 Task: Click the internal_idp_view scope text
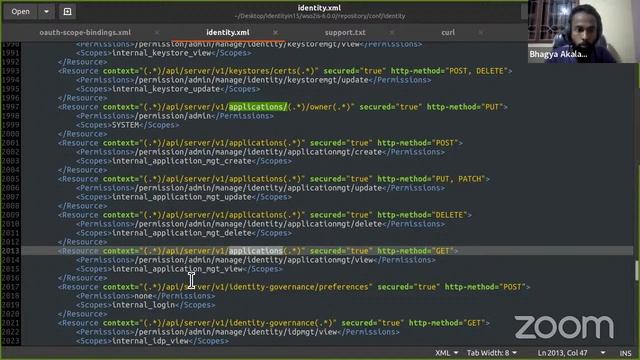coord(150,341)
